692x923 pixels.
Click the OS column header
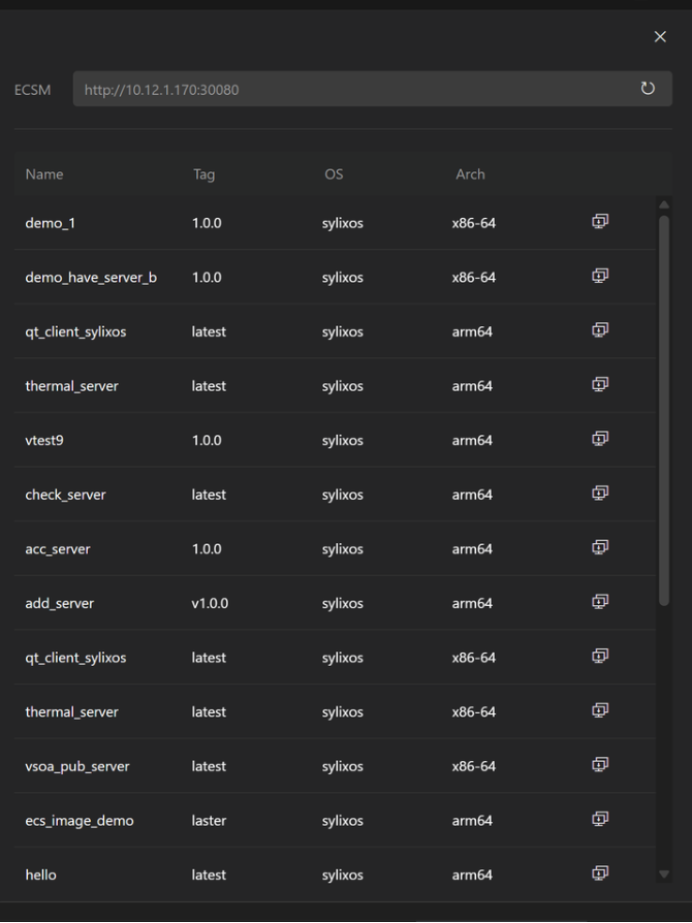click(334, 174)
